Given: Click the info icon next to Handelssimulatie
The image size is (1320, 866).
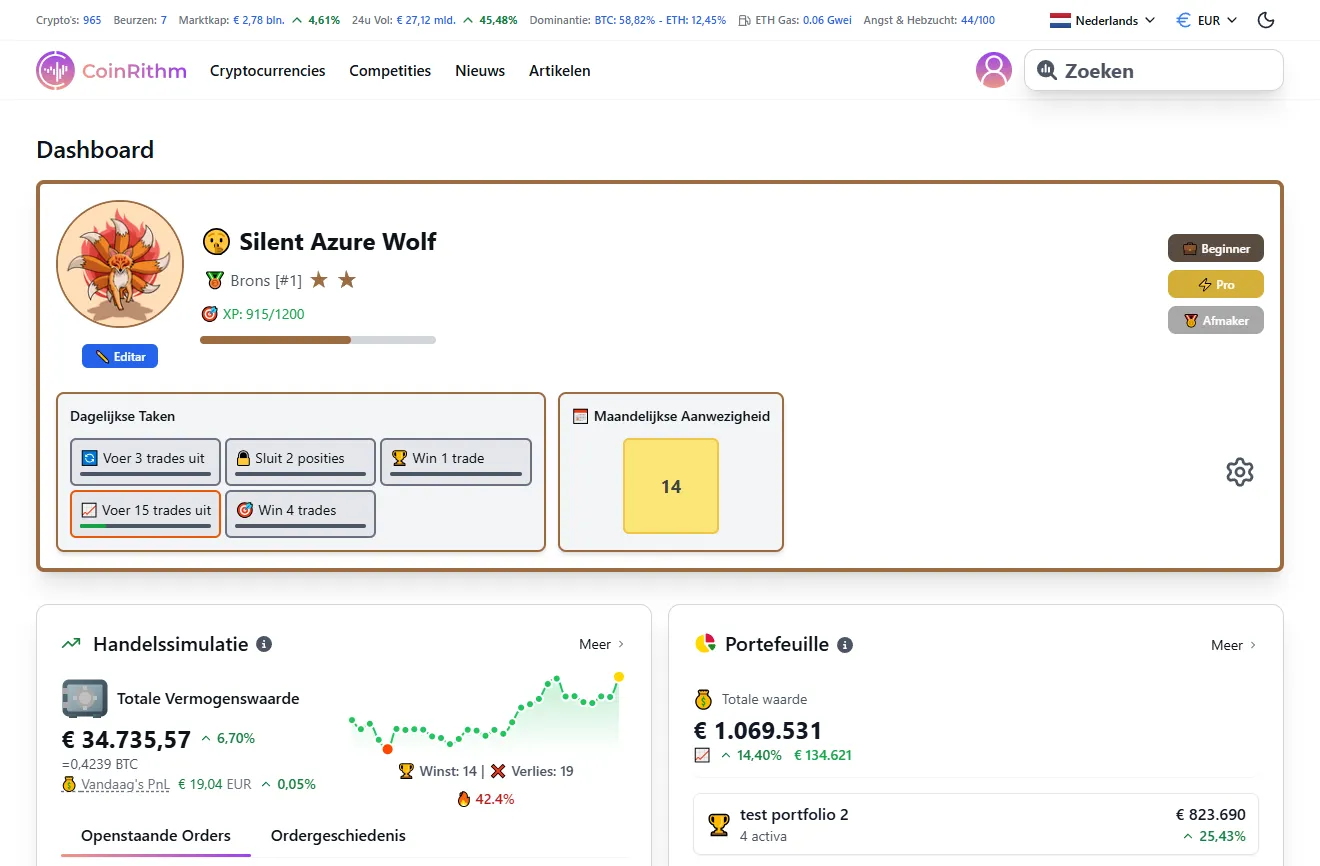Looking at the screenshot, I should click(x=262, y=644).
